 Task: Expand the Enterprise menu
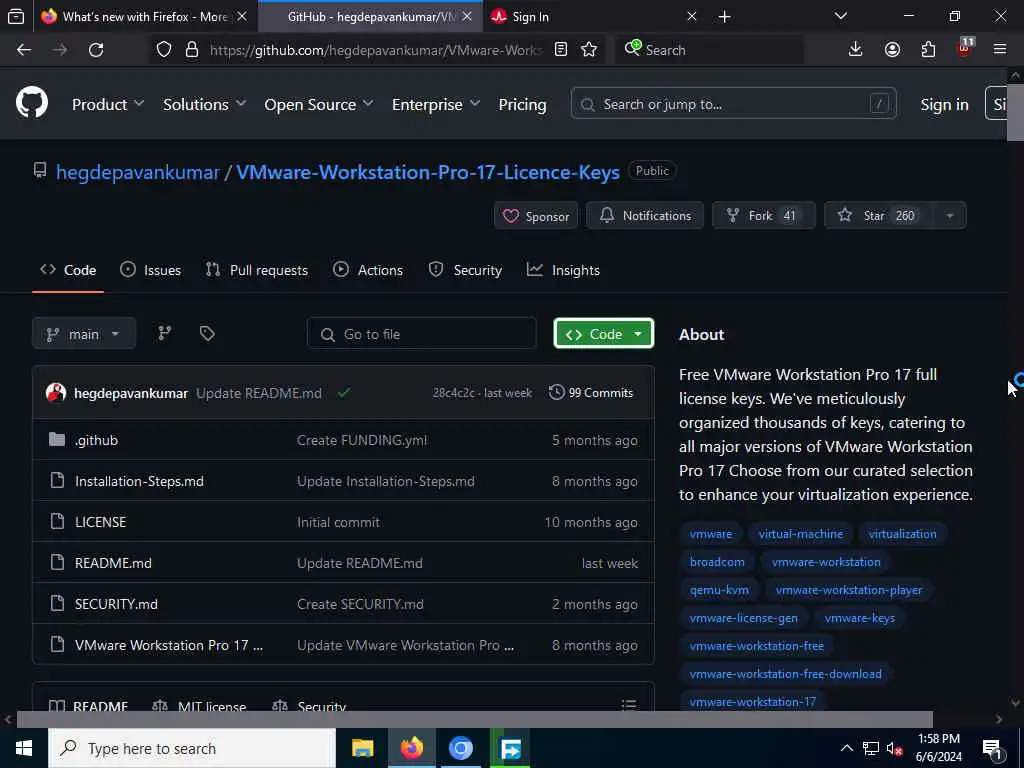436,104
